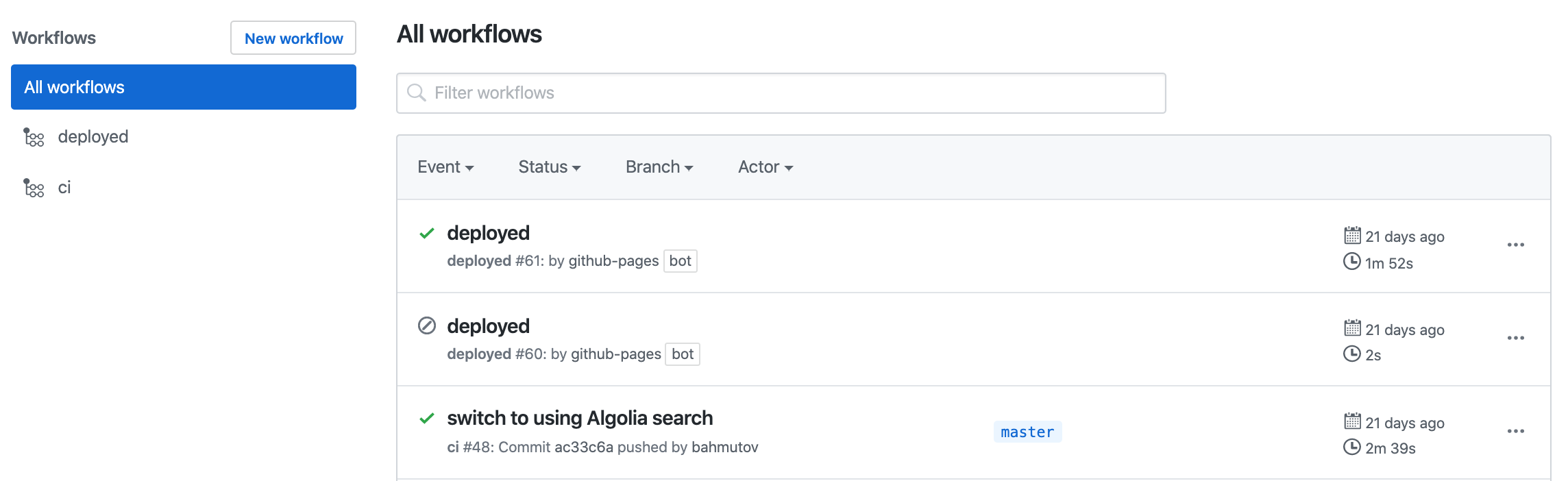This screenshot has width=1568, height=481.
Task: Click the workflow icon beside 'deployed' in sidebar
Action: 34,137
